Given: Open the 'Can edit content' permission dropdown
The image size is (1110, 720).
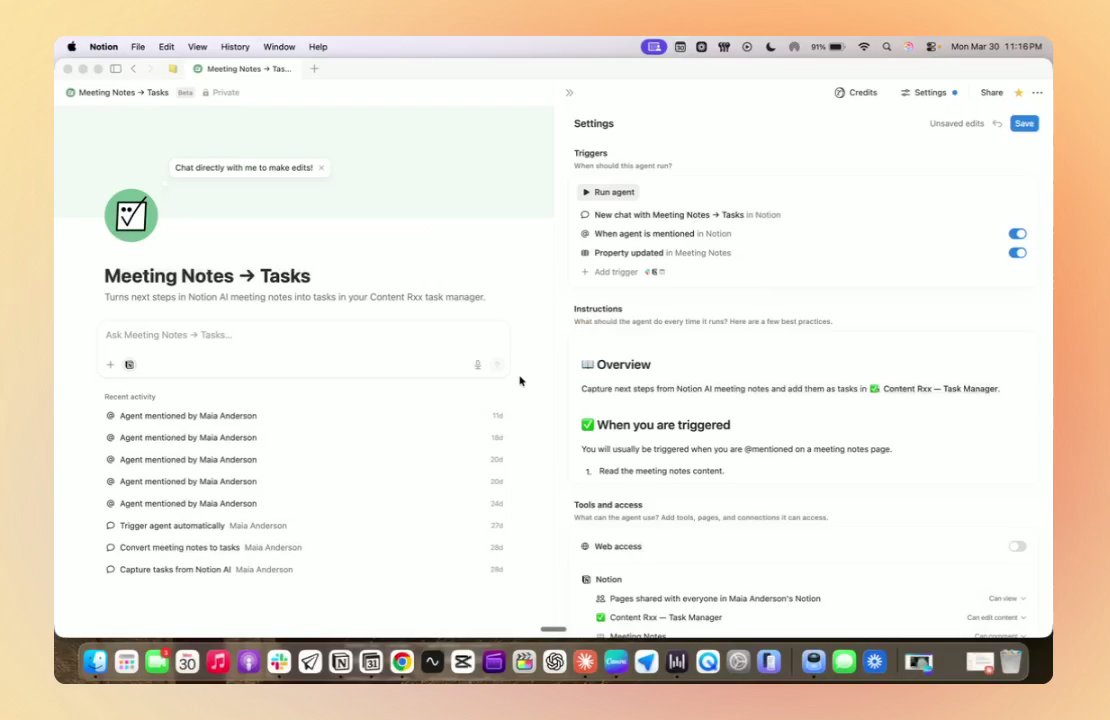Looking at the screenshot, I should tap(996, 617).
